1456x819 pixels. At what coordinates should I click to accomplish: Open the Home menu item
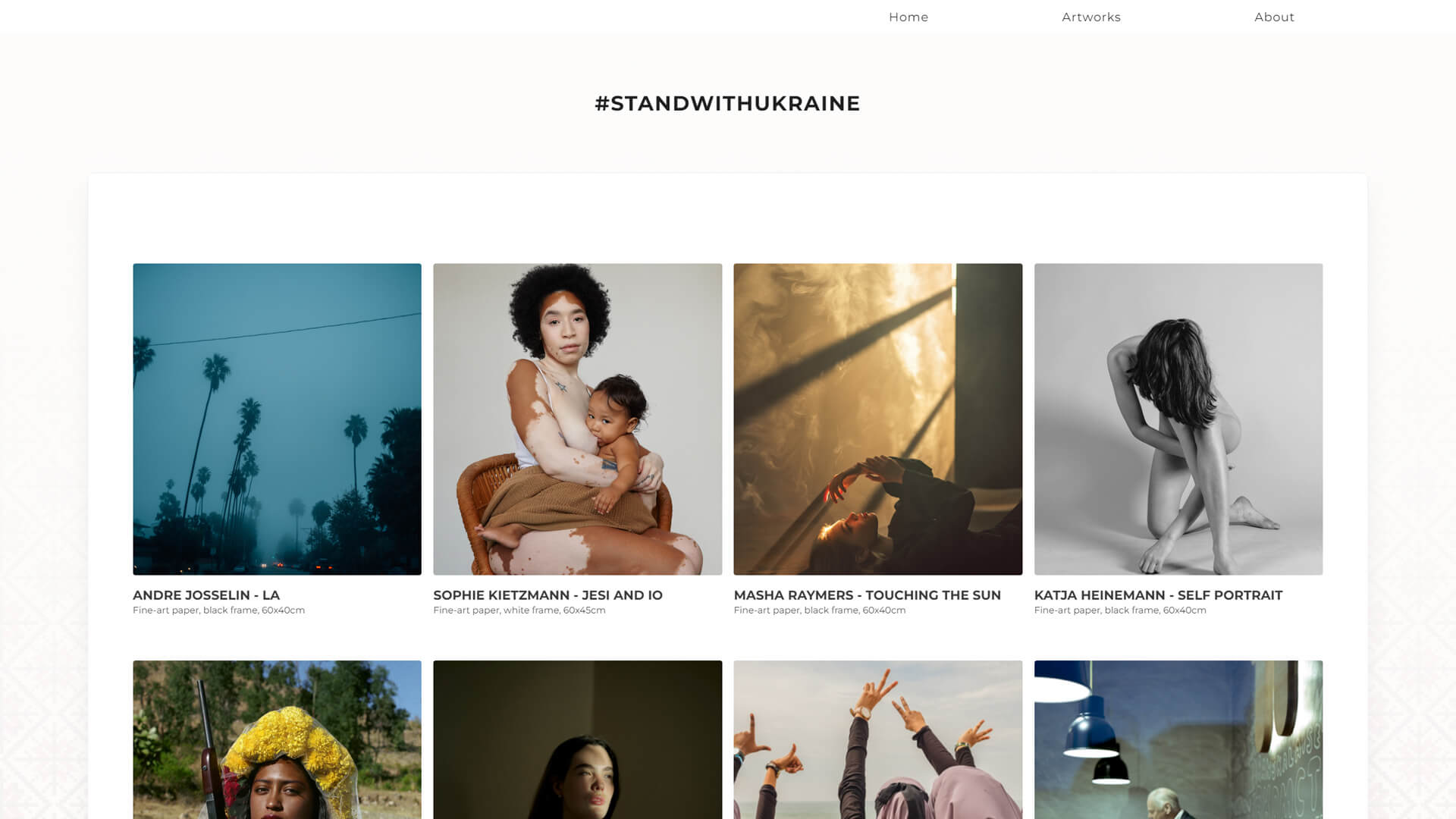[x=908, y=17]
